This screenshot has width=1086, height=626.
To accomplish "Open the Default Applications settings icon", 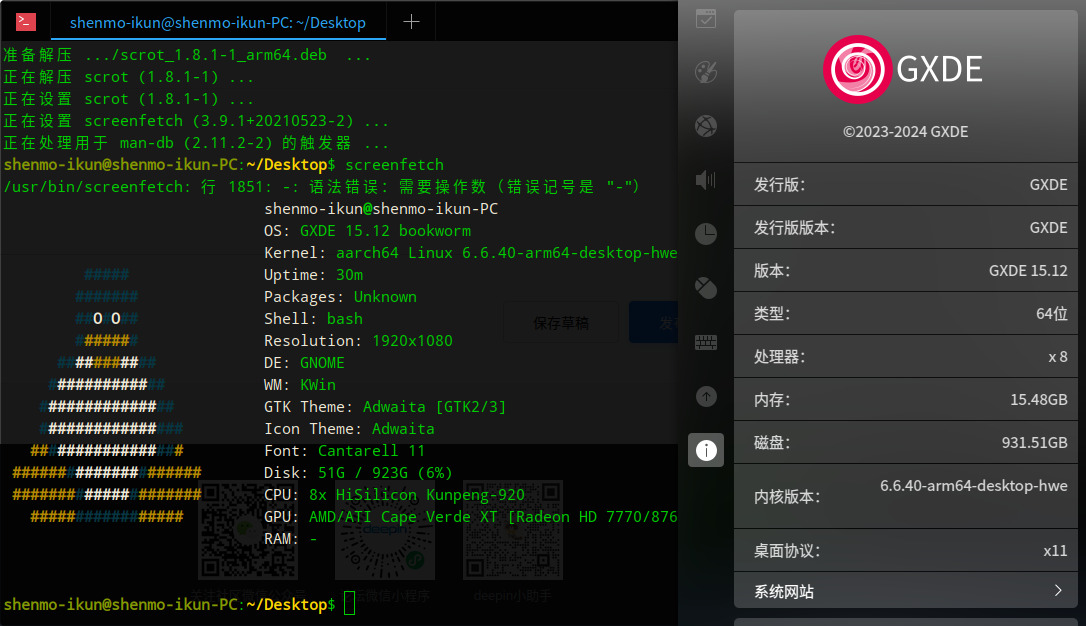I will (x=706, y=19).
